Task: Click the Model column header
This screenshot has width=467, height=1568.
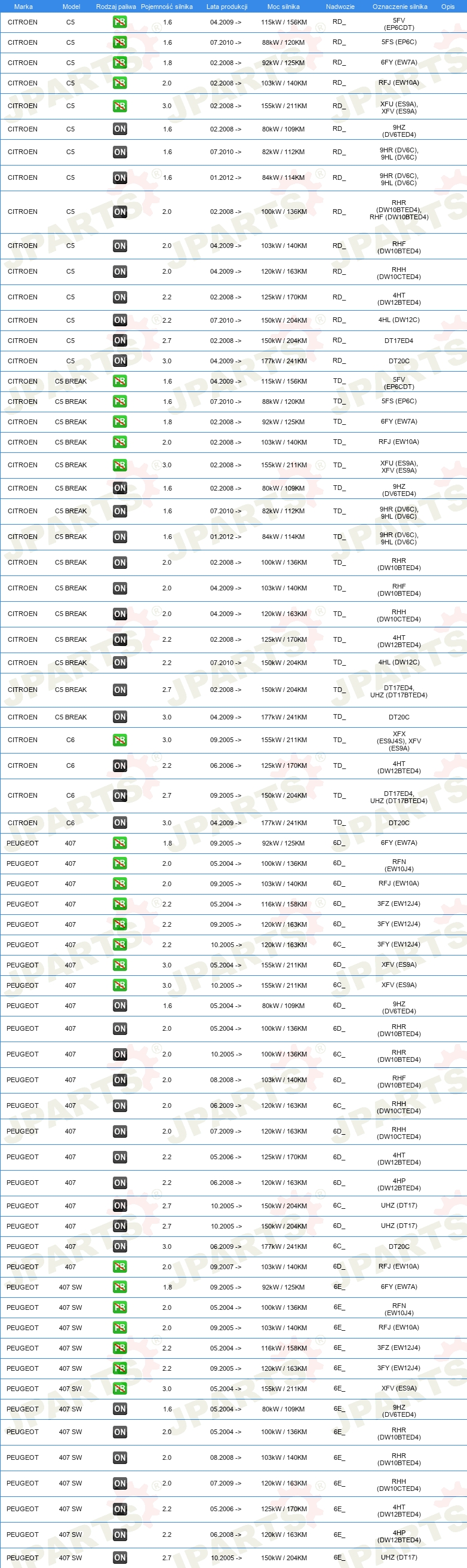Action: [x=71, y=7]
